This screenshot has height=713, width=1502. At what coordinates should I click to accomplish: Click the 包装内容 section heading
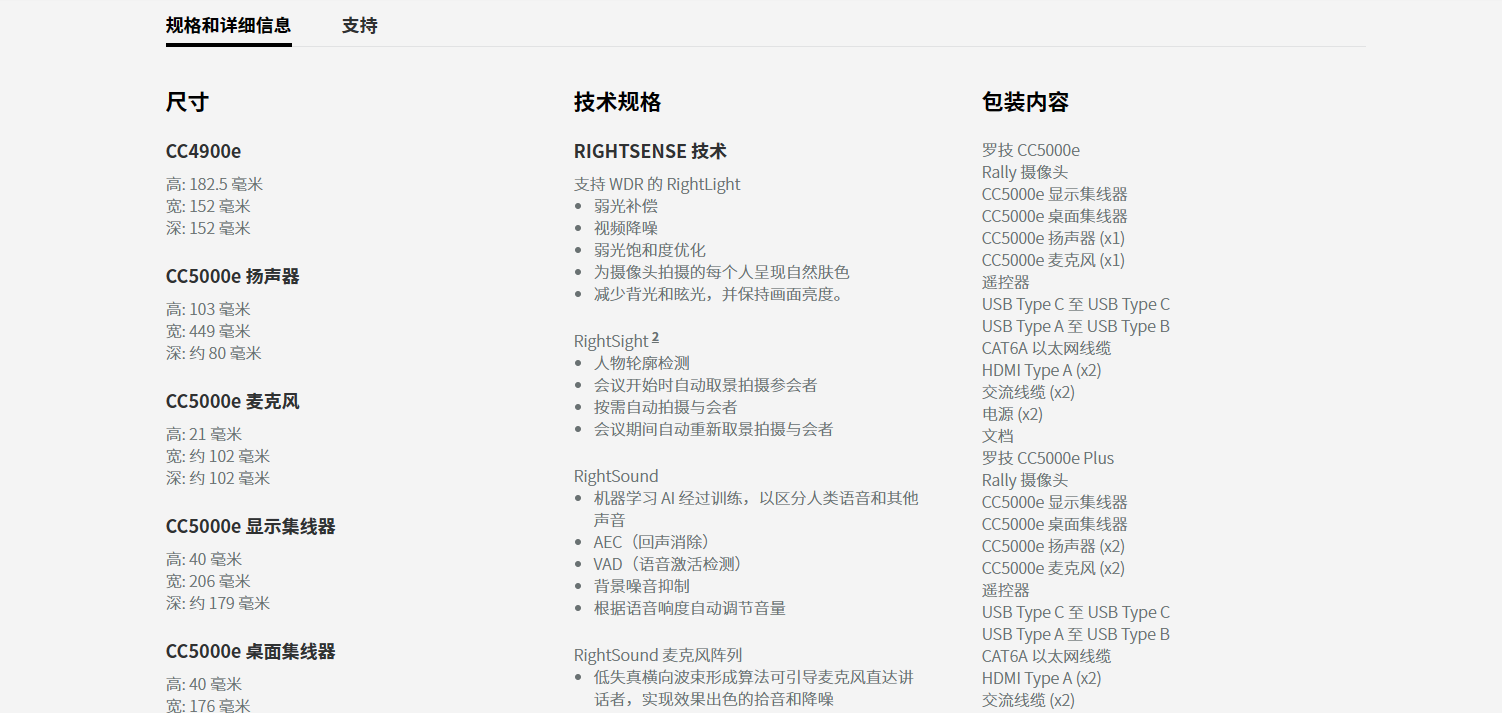[x=1025, y=102]
